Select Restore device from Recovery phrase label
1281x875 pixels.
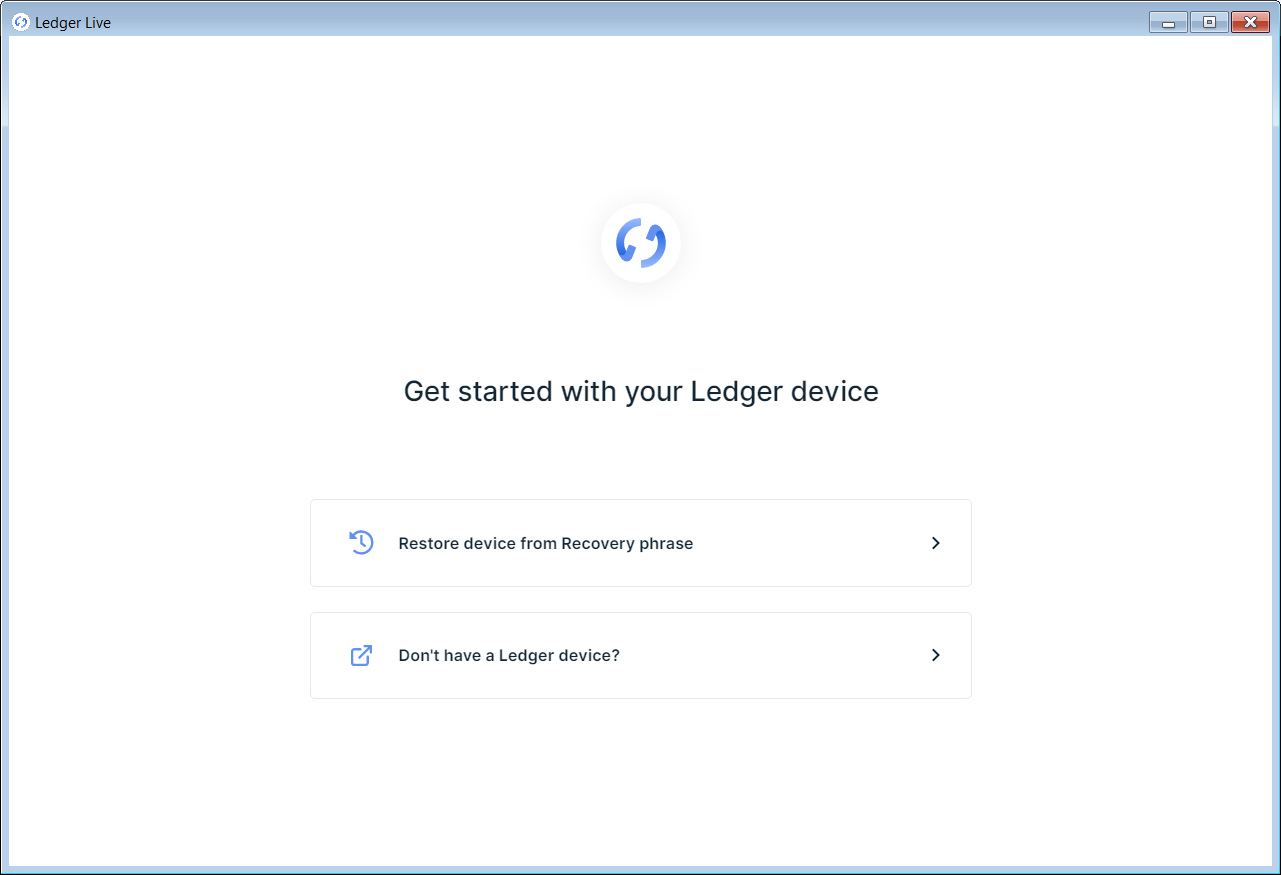click(x=546, y=544)
